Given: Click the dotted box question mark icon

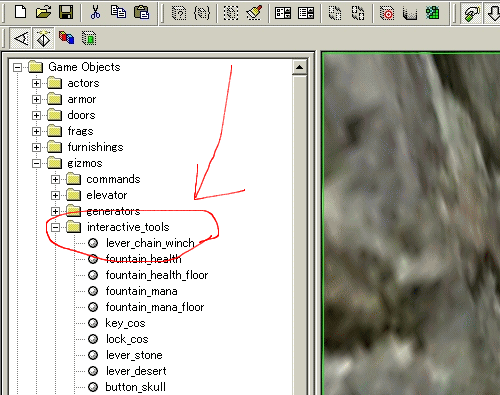Looking at the screenshot, I should click(179, 13).
